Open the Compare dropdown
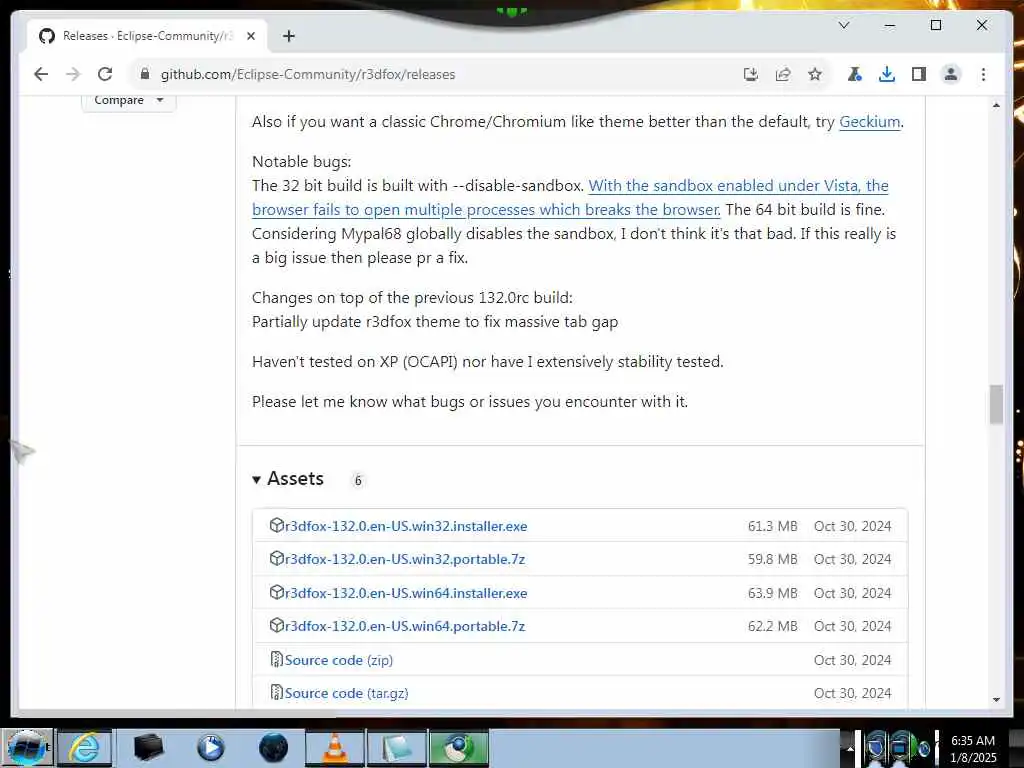The height and width of the screenshot is (768, 1024). [x=129, y=101]
